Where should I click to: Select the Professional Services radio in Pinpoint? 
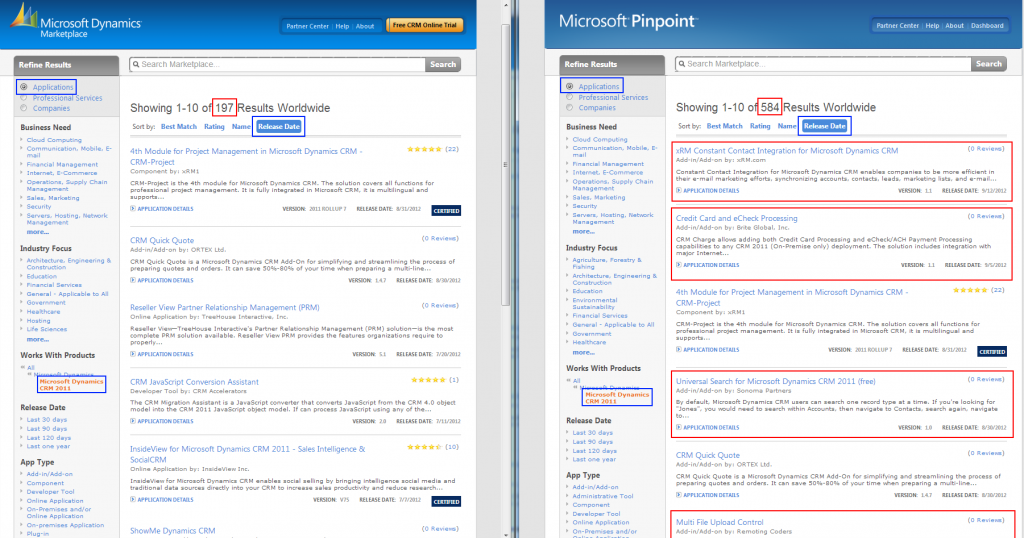click(x=569, y=97)
